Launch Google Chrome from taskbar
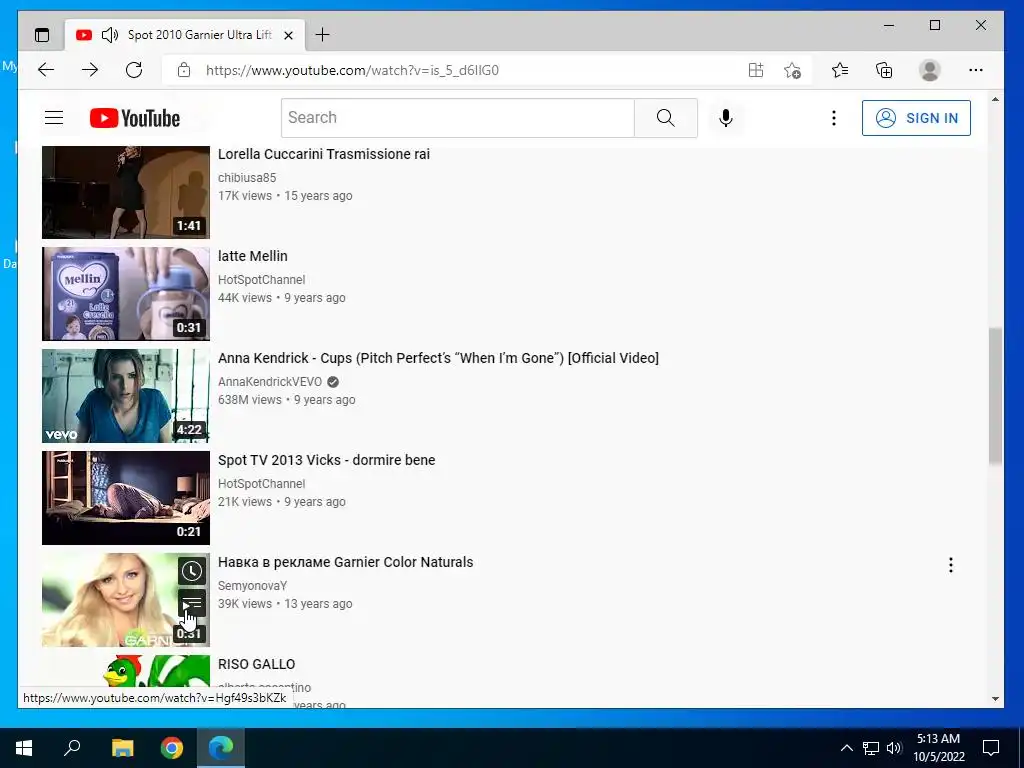The height and width of the screenshot is (768, 1024). 172,748
